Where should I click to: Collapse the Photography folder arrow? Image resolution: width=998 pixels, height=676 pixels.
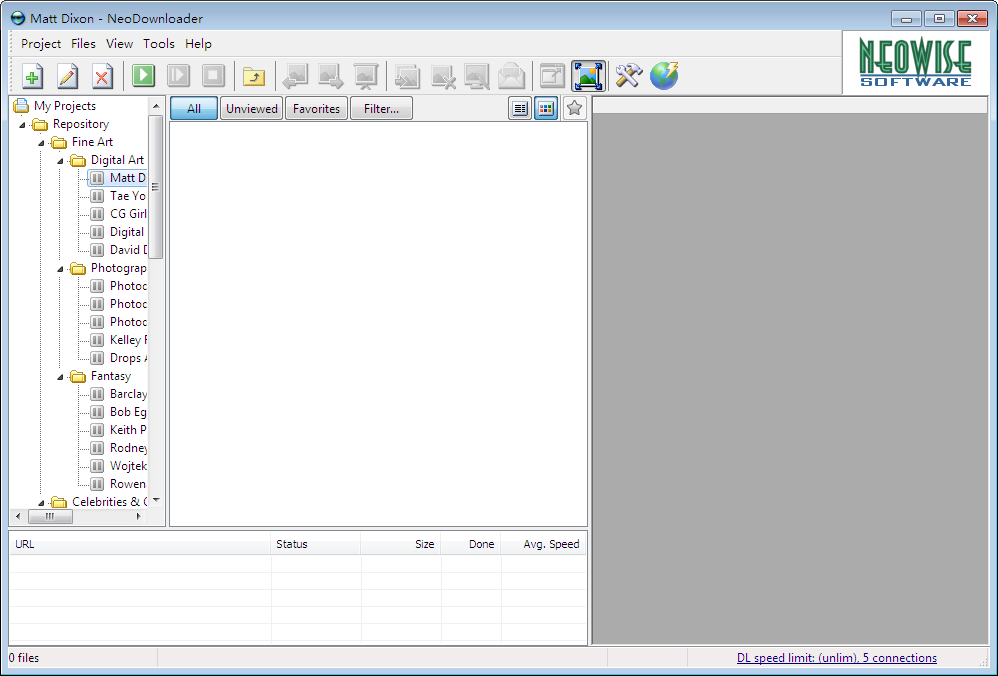tap(60, 269)
